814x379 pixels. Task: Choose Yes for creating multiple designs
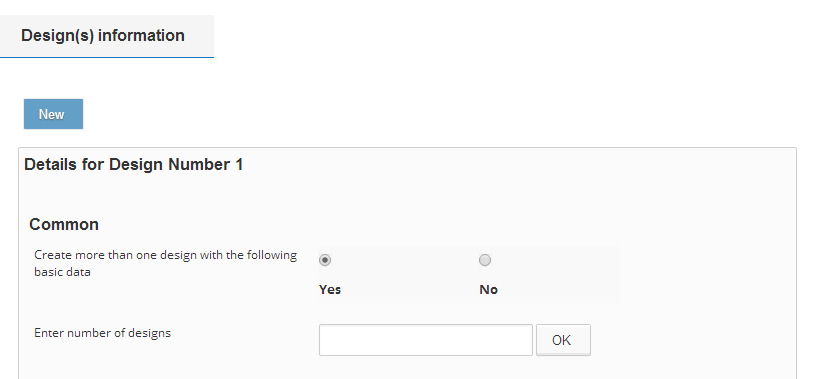coord(325,260)
